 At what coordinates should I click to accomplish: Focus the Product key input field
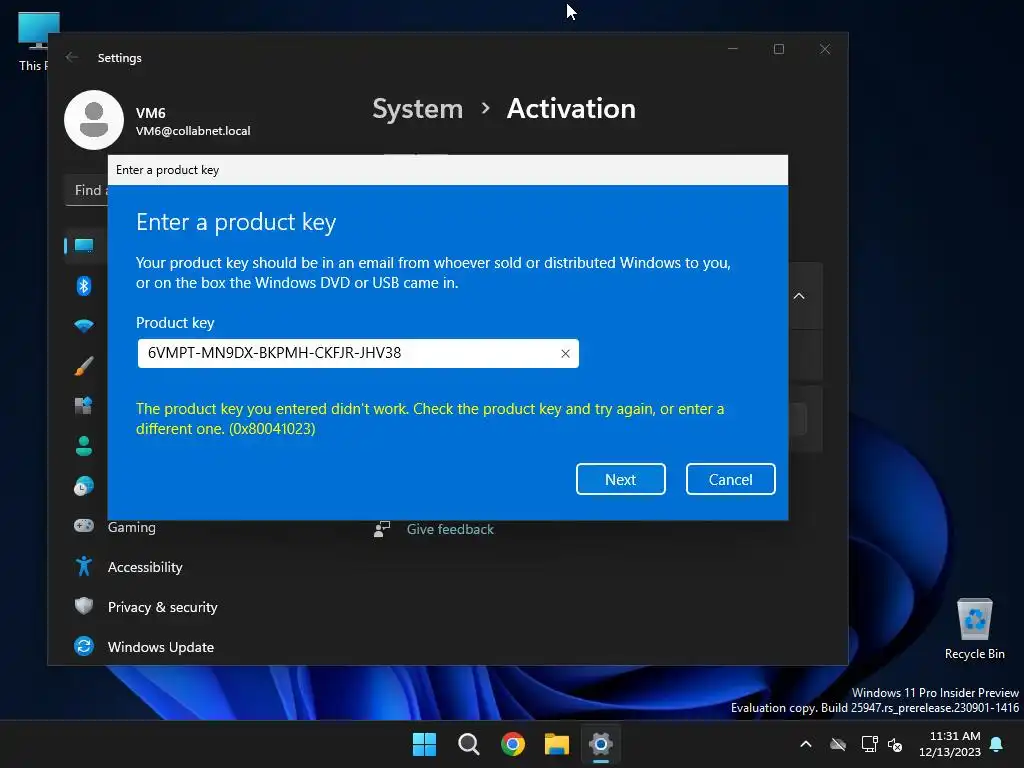[x=358, y=353]
